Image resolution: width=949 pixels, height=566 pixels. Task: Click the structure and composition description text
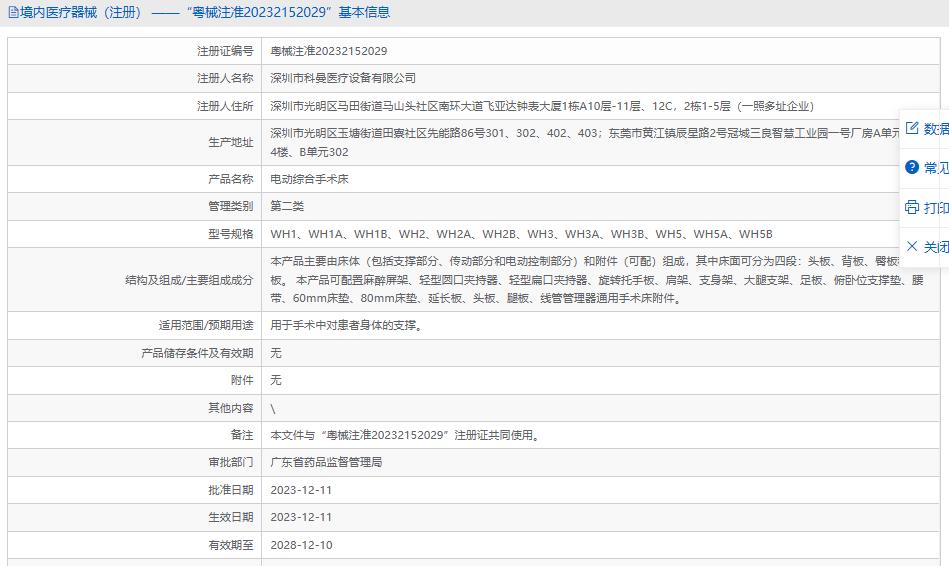[597, 280]
